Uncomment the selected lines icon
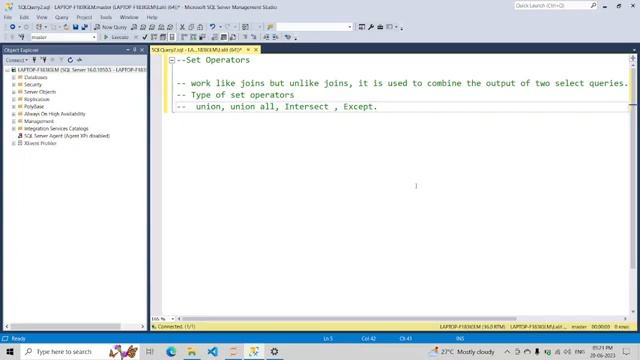This screenshot has width=640, height=360. pos(253,37)
